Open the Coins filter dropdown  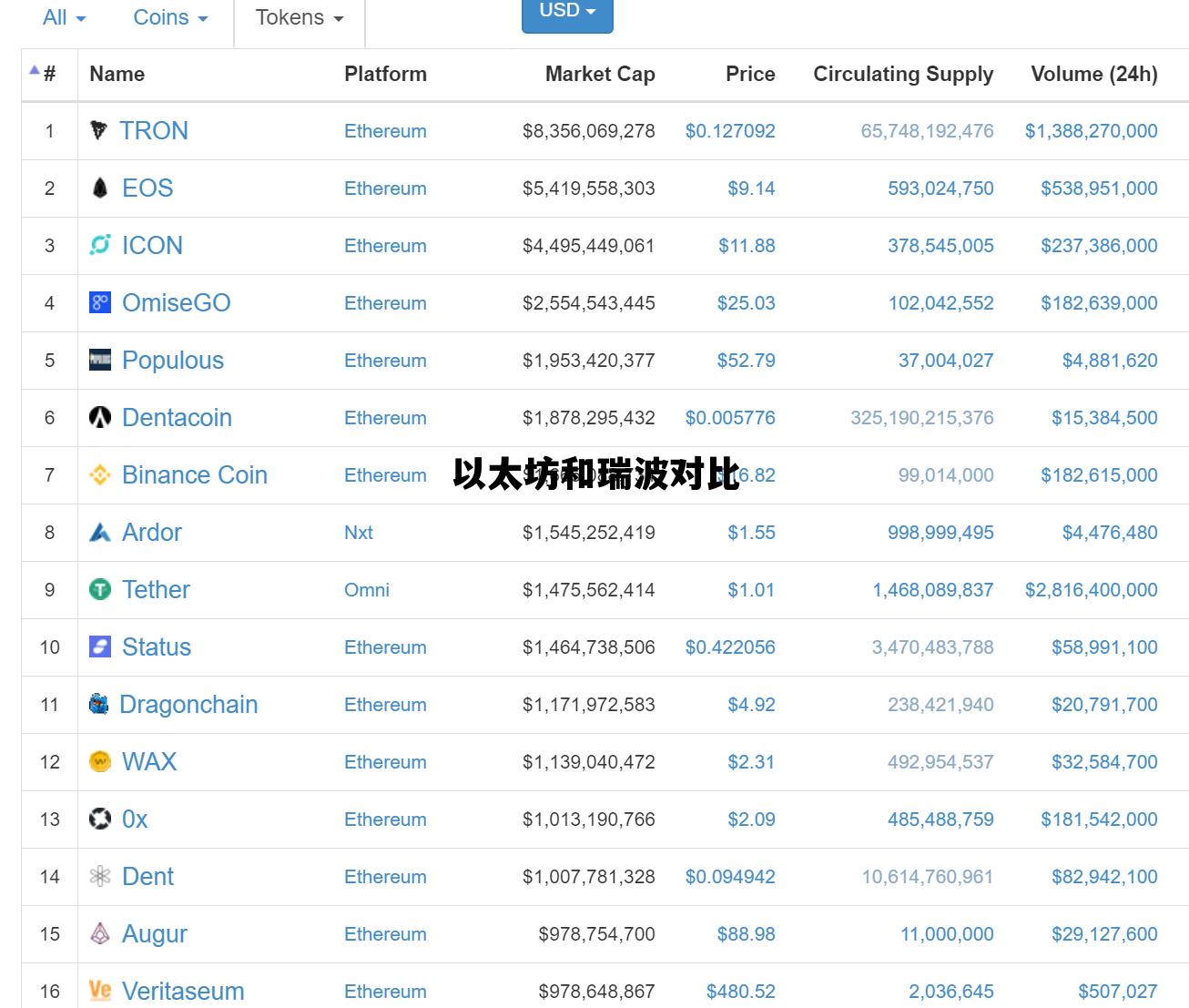coord(170,17)
